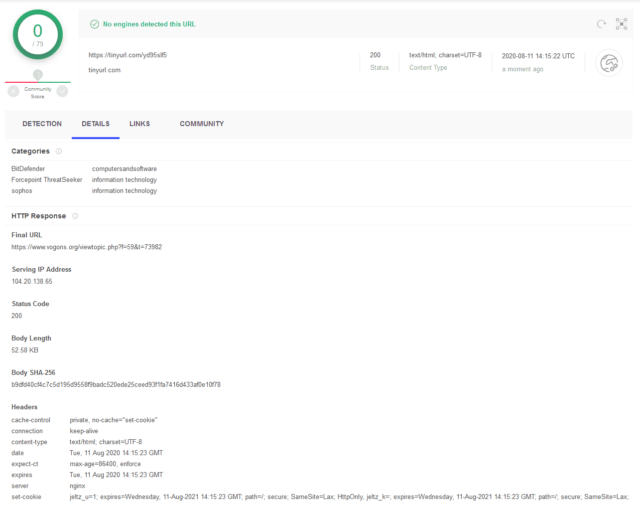640x505 pixels.
Task: Click the community score marker pin
Action: pos(38,75)
